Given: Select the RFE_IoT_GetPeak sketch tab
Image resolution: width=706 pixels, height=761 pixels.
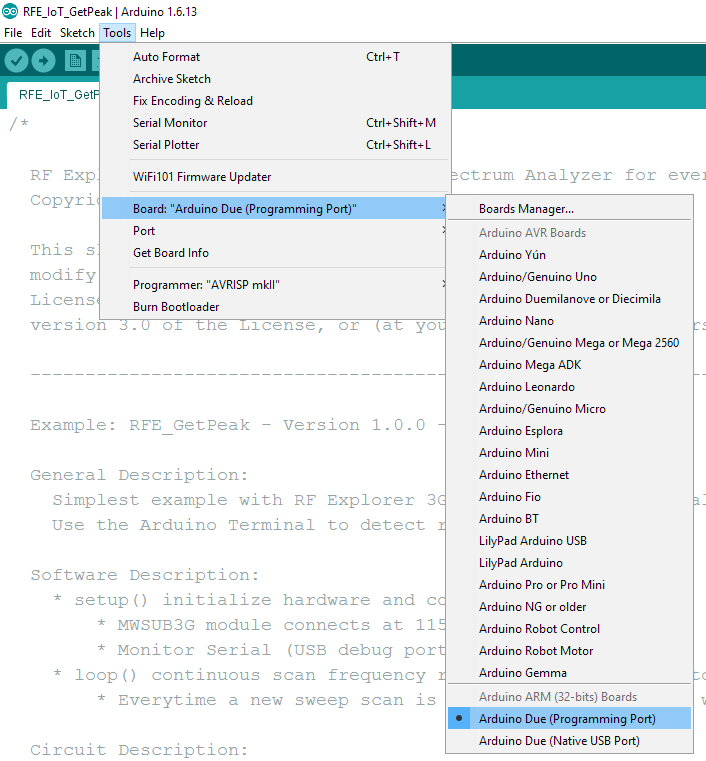Looking at the screenshot, I should pos(53,95).
